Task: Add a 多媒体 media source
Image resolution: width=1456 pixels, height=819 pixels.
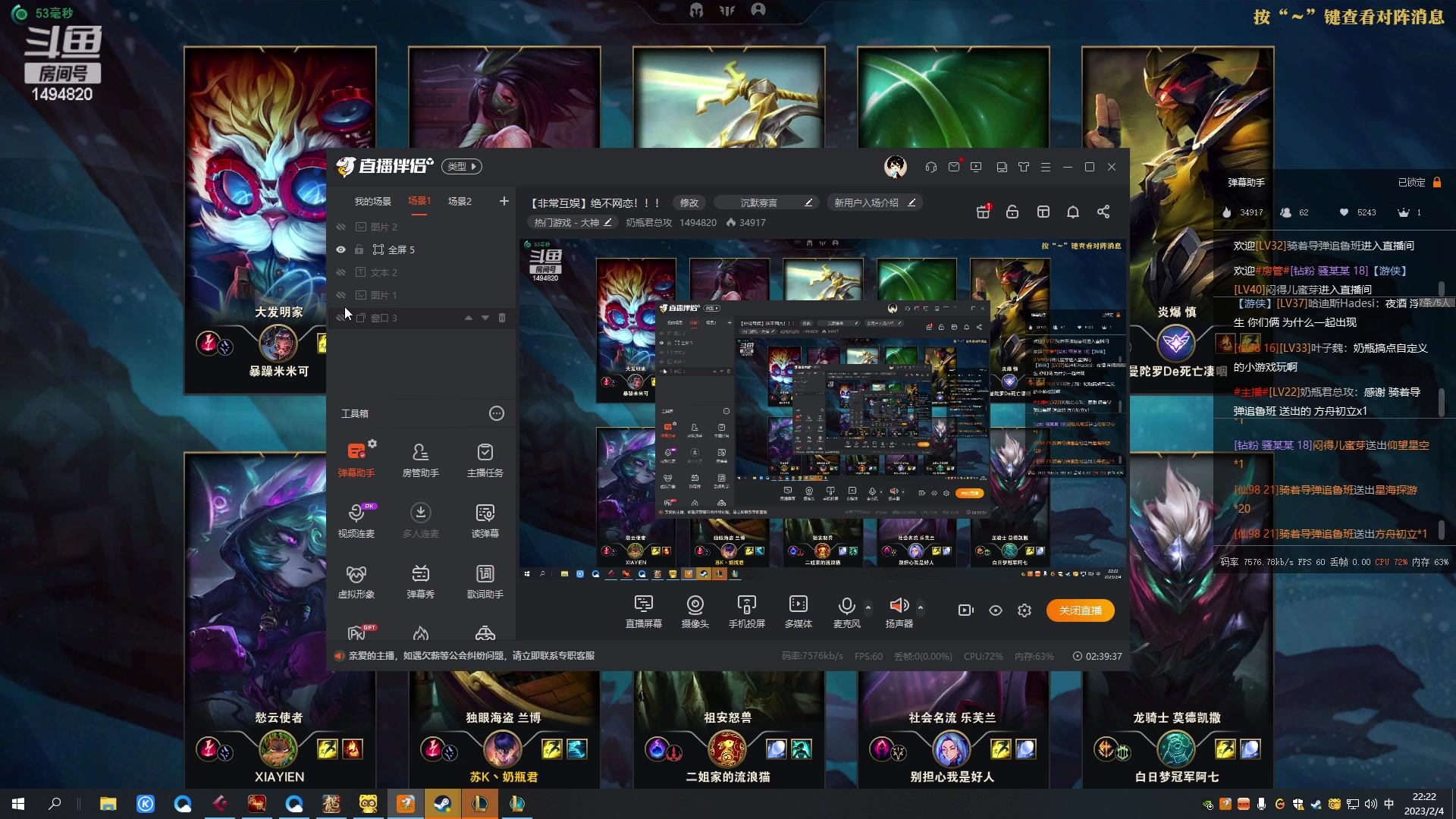Action: click(x=798, y=610)
